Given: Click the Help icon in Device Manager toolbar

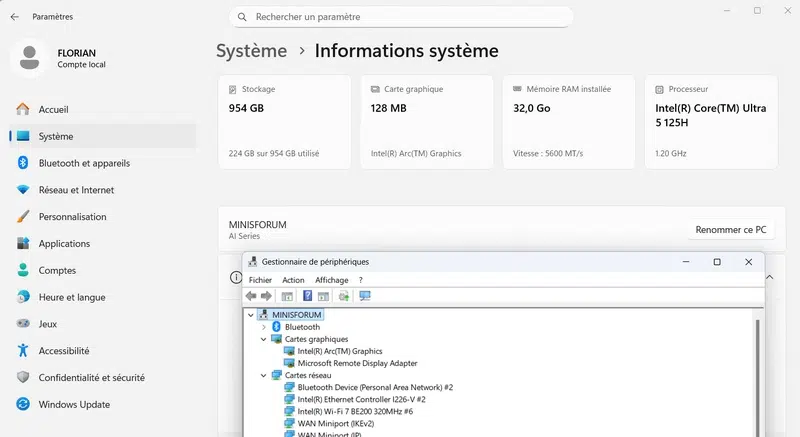Looking at the screenshot, I should (x=308, y=296).
